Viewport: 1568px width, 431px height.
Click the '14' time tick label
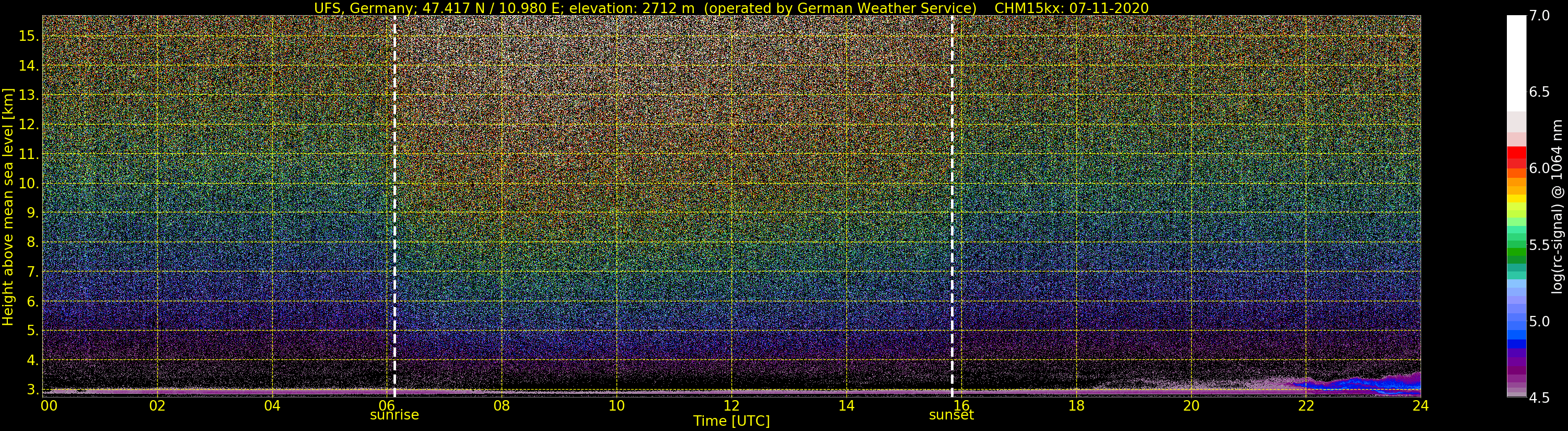846,405
